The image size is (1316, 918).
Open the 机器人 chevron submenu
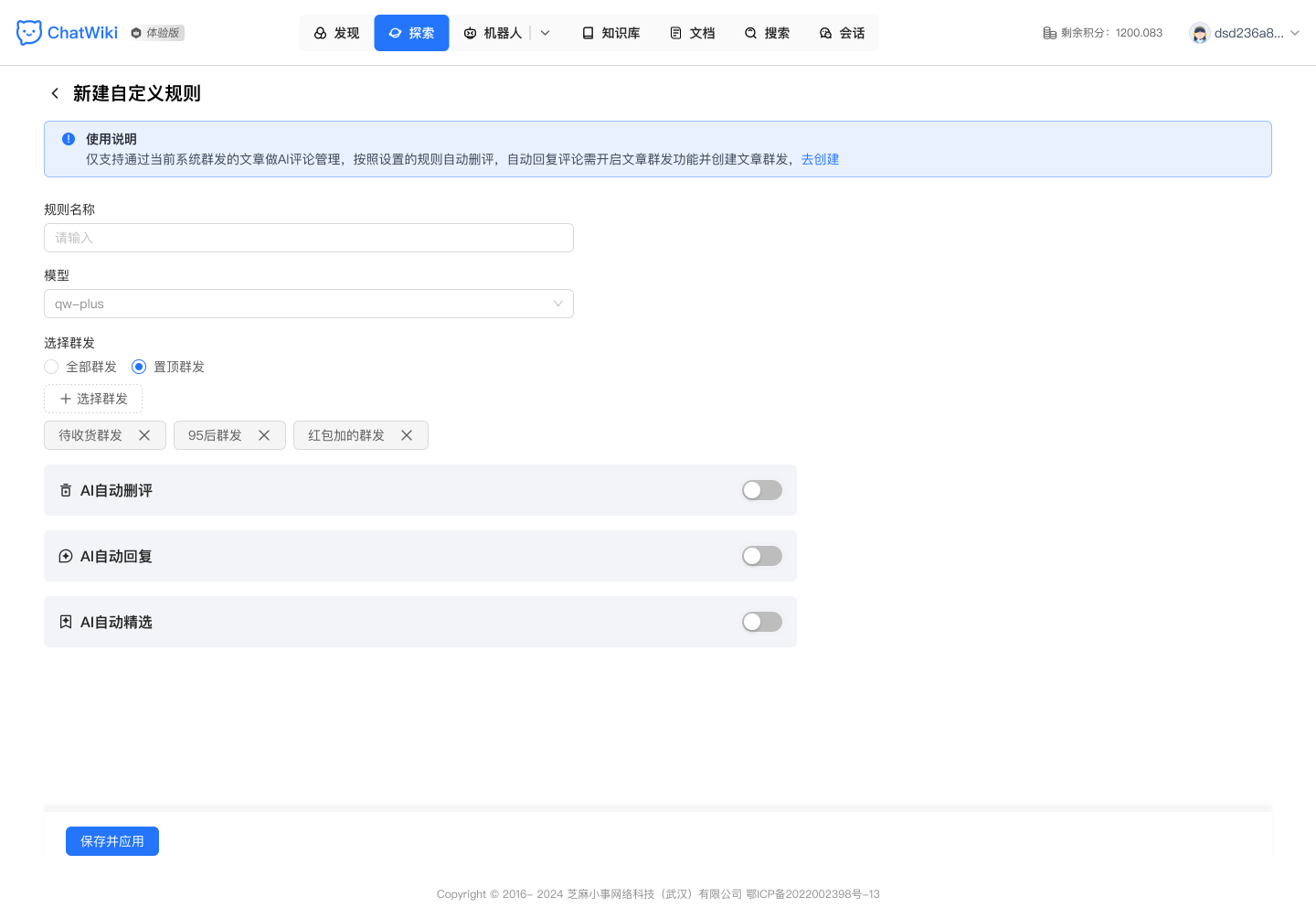point(545,33)
